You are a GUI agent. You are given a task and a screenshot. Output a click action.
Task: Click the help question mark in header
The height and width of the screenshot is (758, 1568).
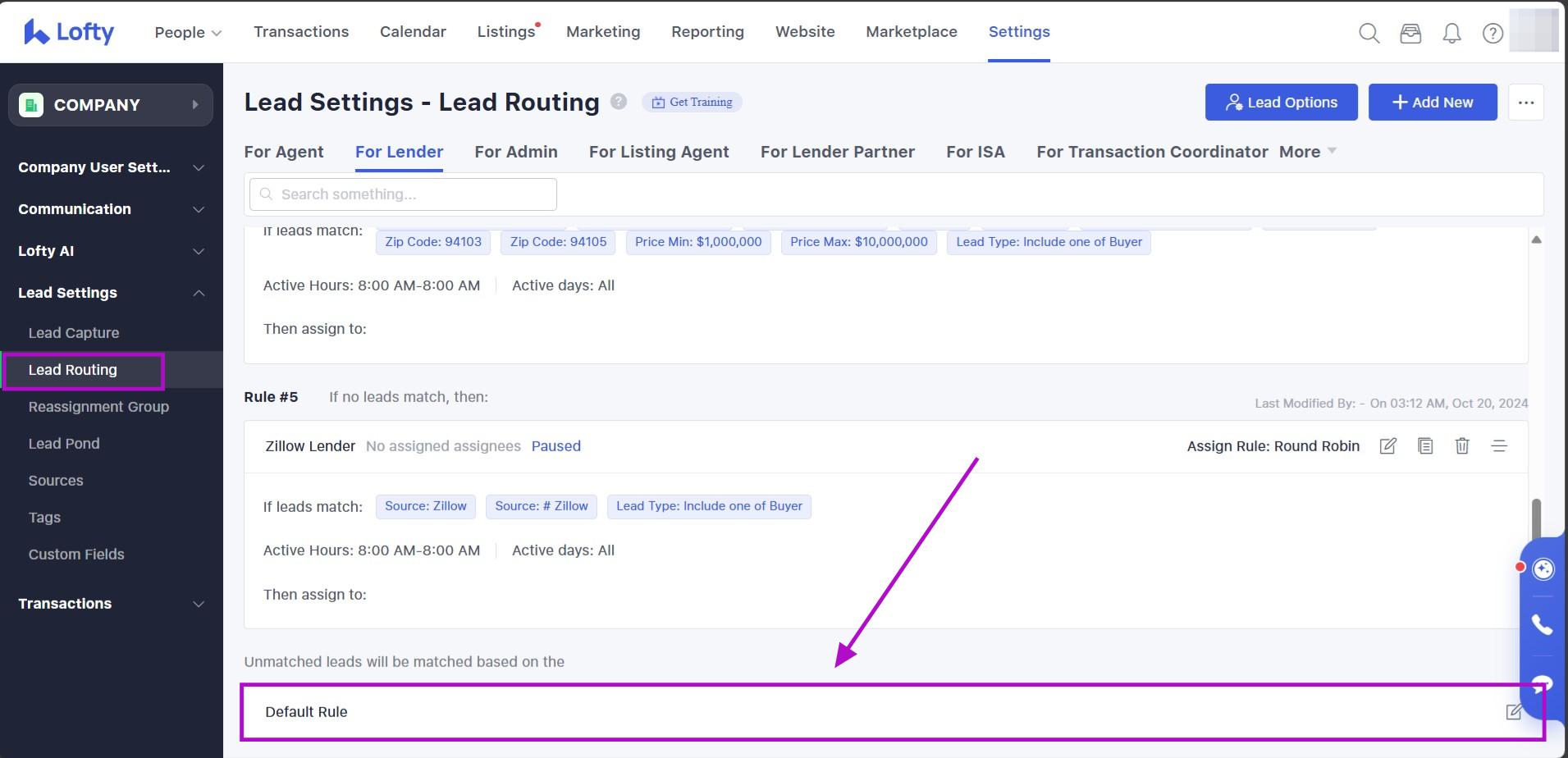click(x=1493, y=33)
